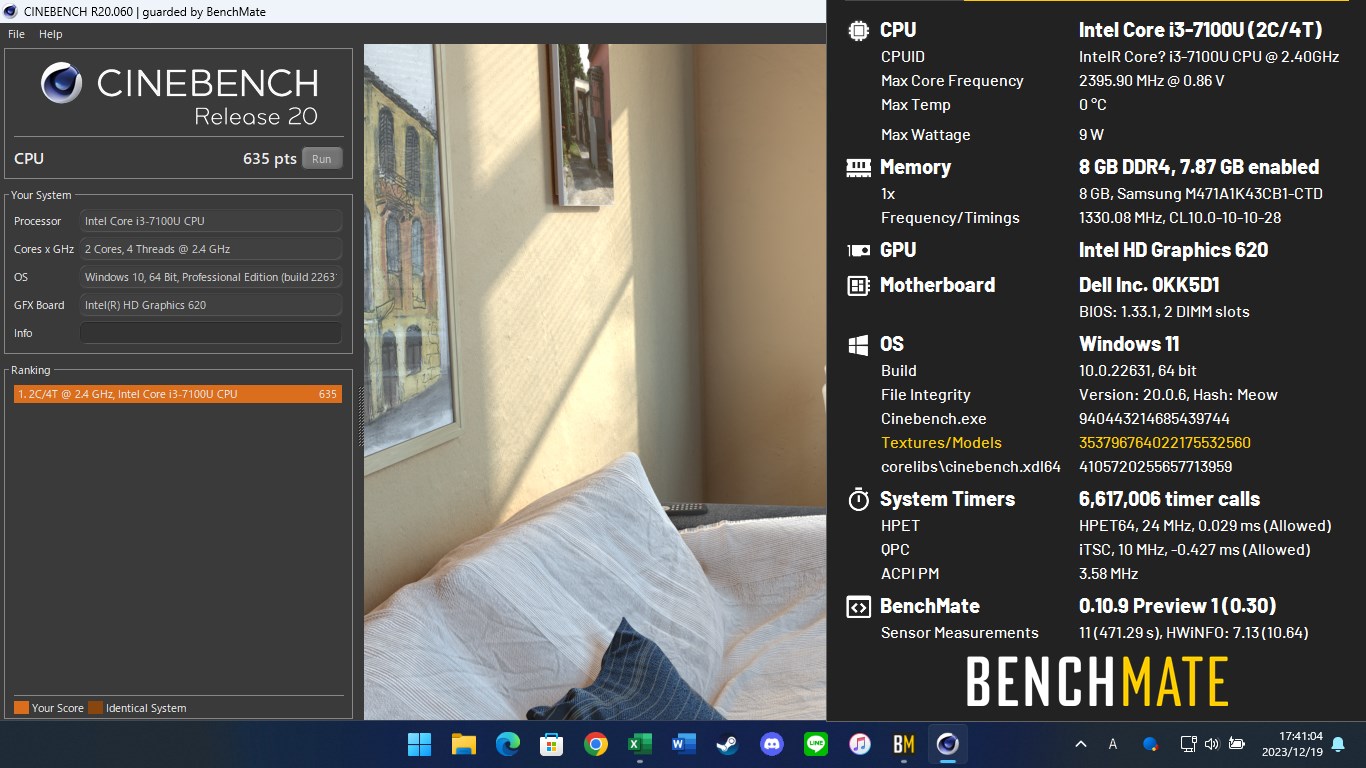Open the notification bell icon
Viewport: 1366px width, 768px height.
[x=1338, y=744]
